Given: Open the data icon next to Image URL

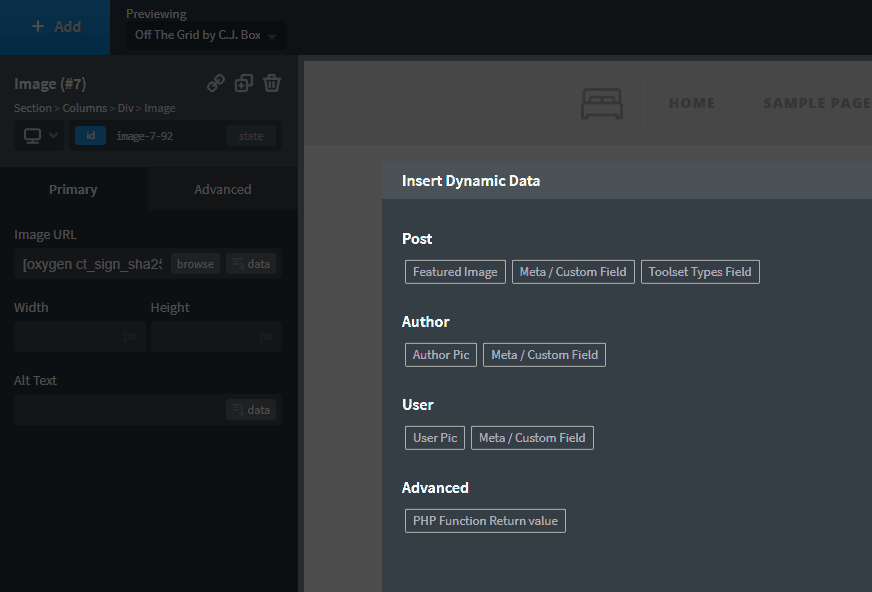Looking at the screenshot, I should (251, 263).
